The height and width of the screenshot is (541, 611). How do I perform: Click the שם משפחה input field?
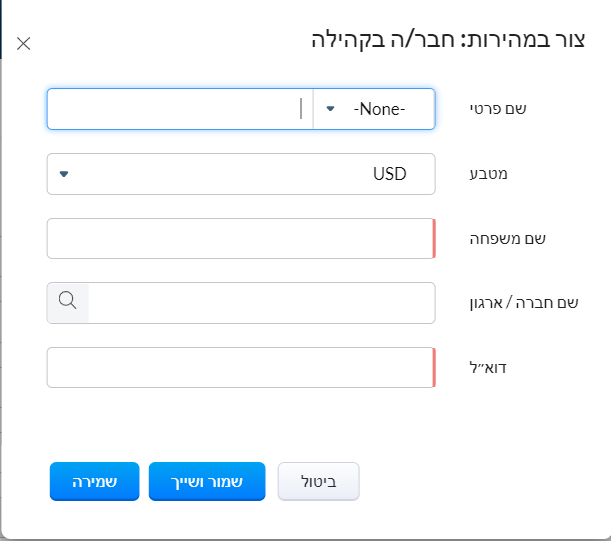pos(241,238)
